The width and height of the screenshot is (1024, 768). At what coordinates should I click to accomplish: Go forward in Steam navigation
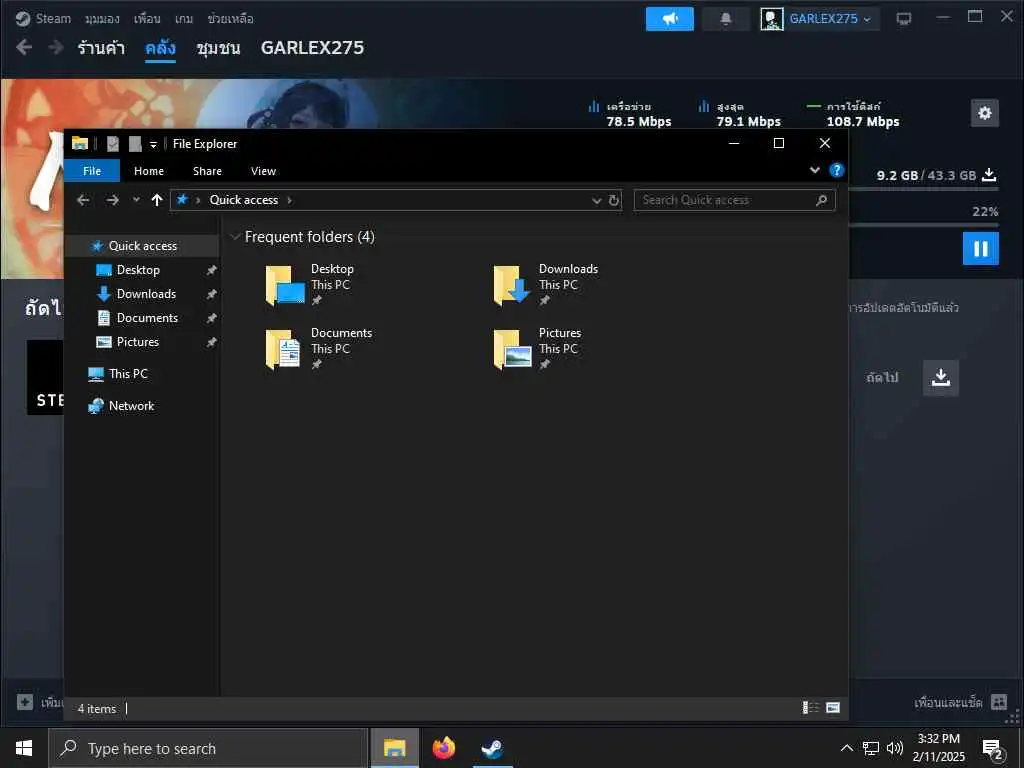(x=56, y=47)
